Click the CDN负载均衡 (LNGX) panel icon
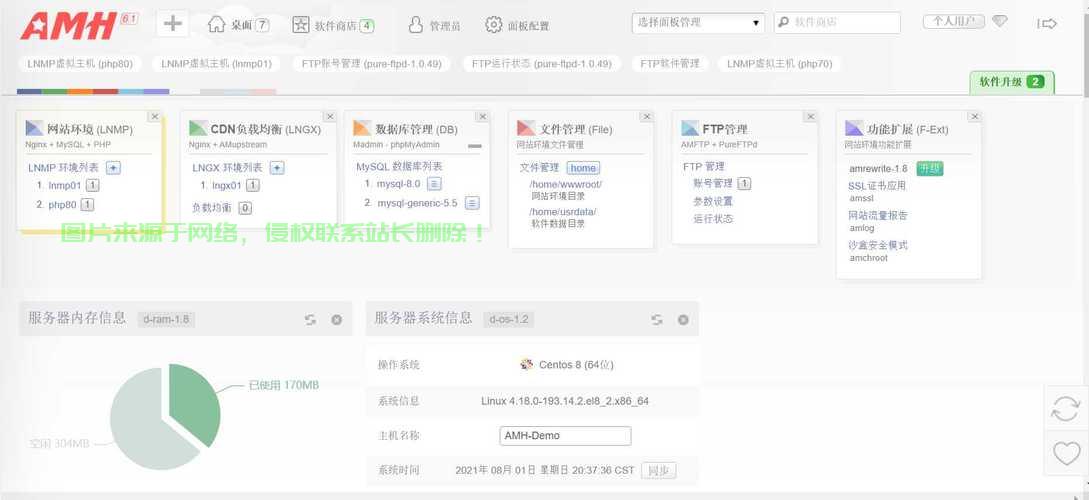The height and width of the screenshot is (500, 1089). pos(198,128)
